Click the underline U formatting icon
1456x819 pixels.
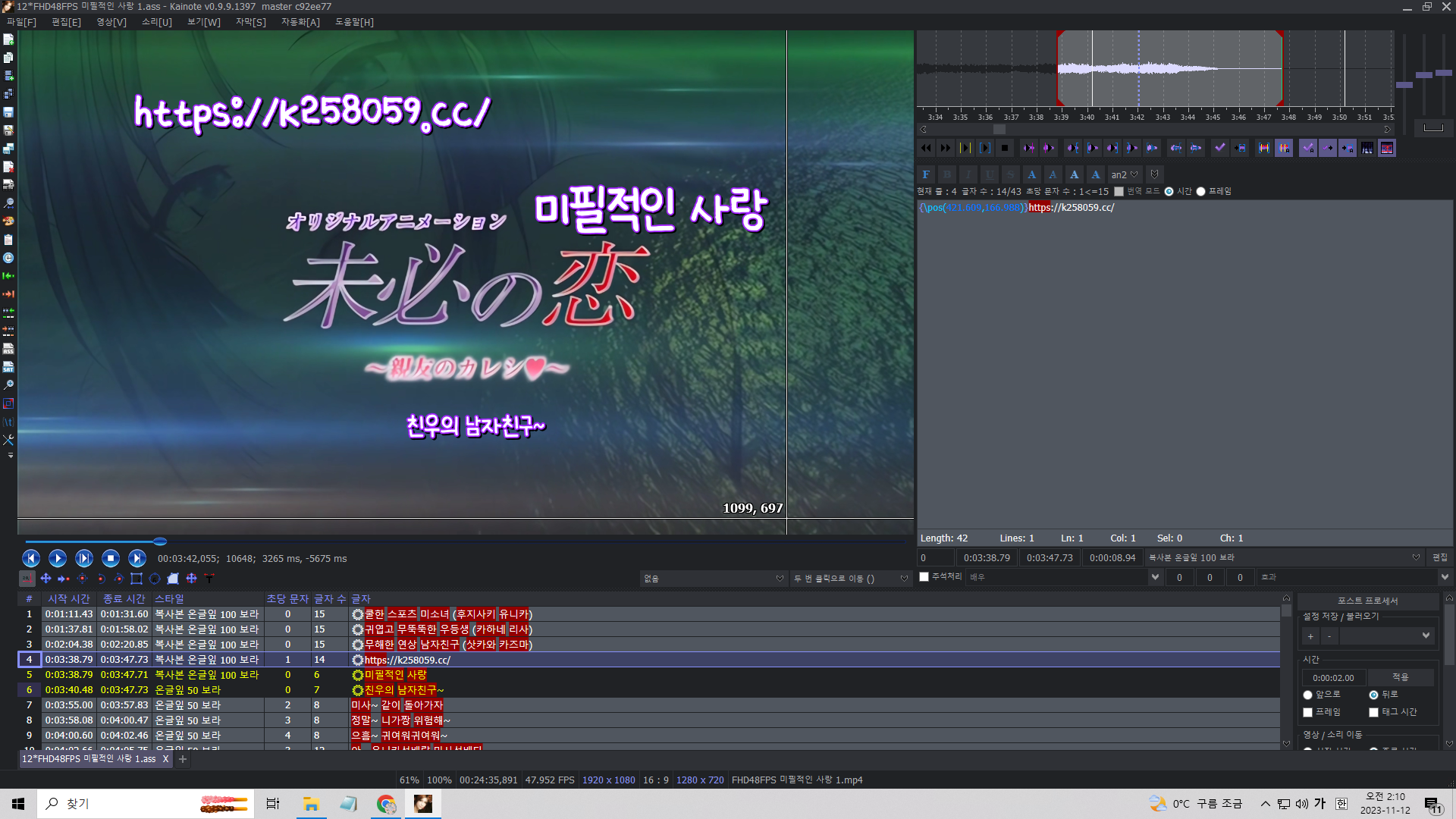990,174
